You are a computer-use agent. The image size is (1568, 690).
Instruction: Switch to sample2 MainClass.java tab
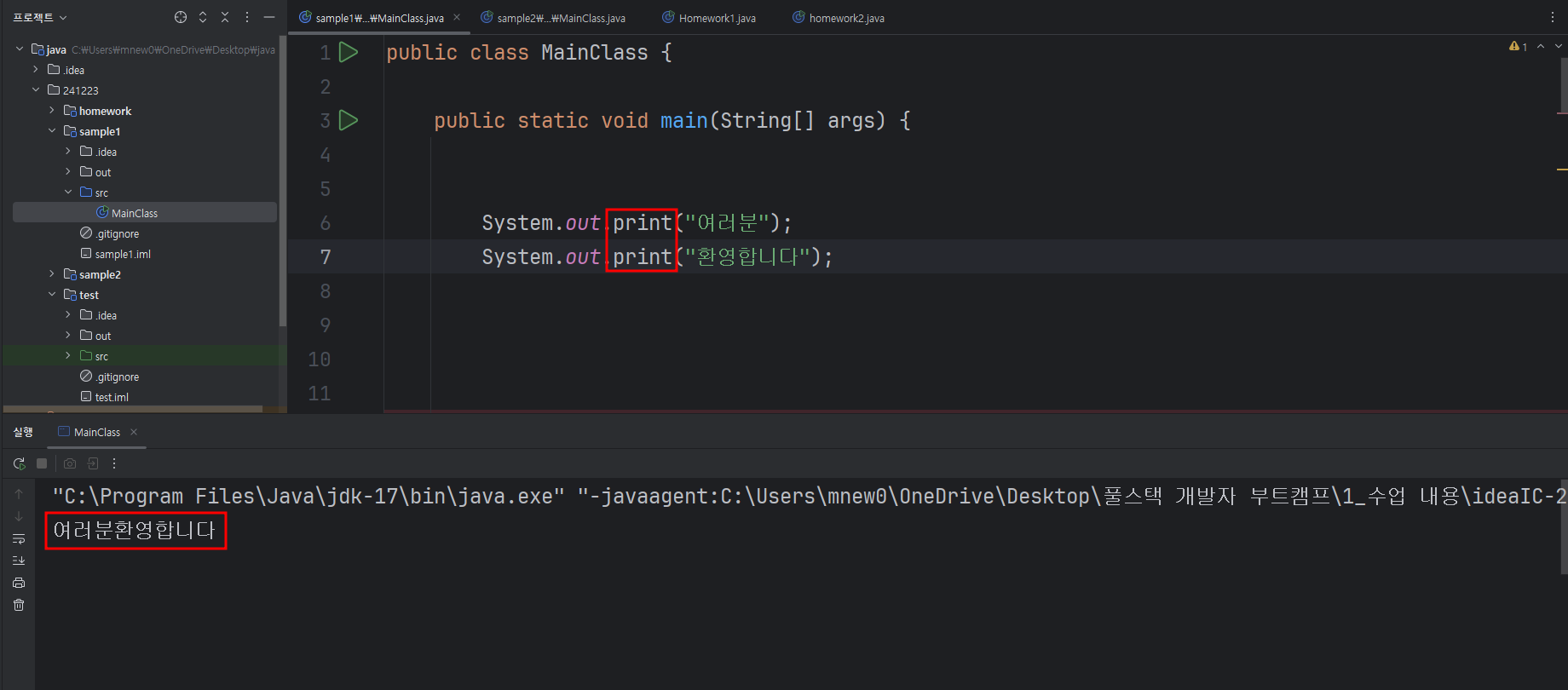click(x=553, y=18)
